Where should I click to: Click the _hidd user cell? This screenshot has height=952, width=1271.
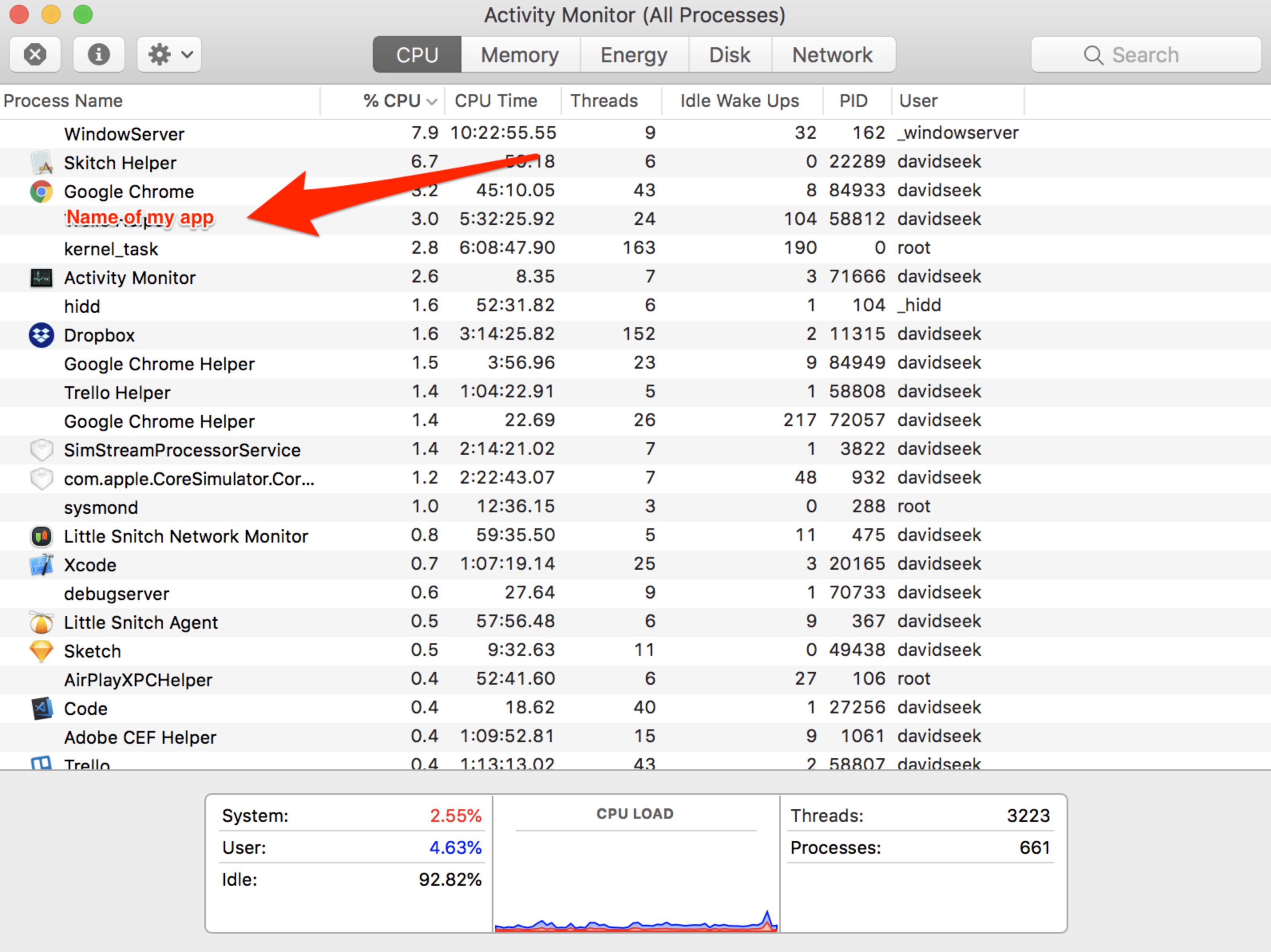[919, 305]
